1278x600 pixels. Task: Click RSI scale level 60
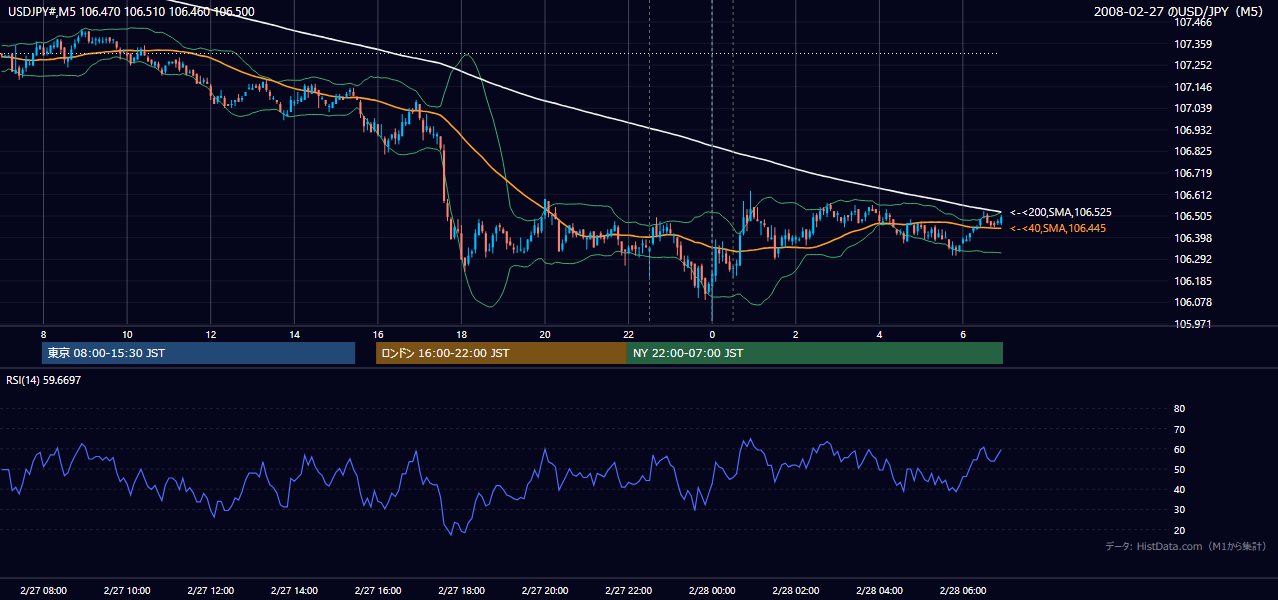coord(1179,449)
